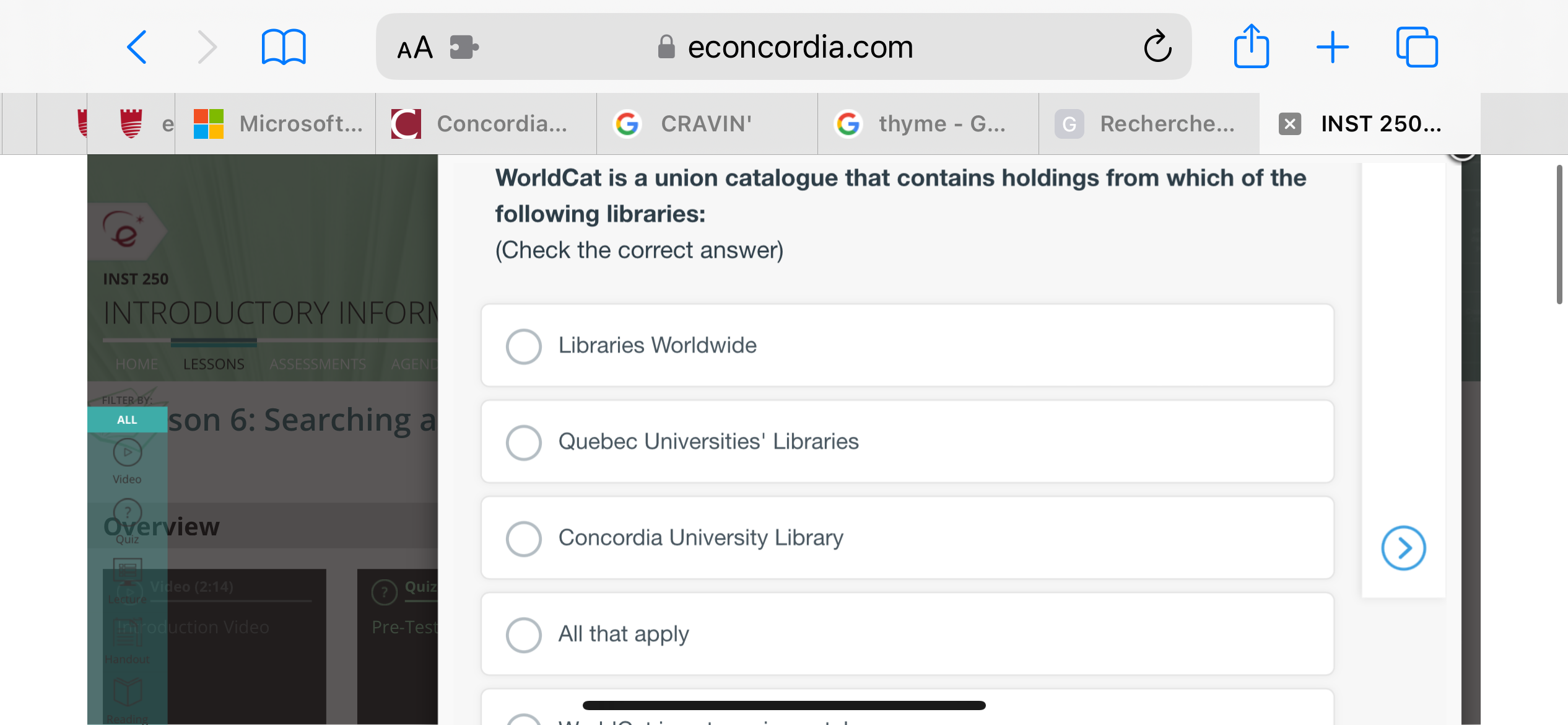
Task: Go to next question with arrow circle
Action: pyautogui.click(x=1403, y=548)
